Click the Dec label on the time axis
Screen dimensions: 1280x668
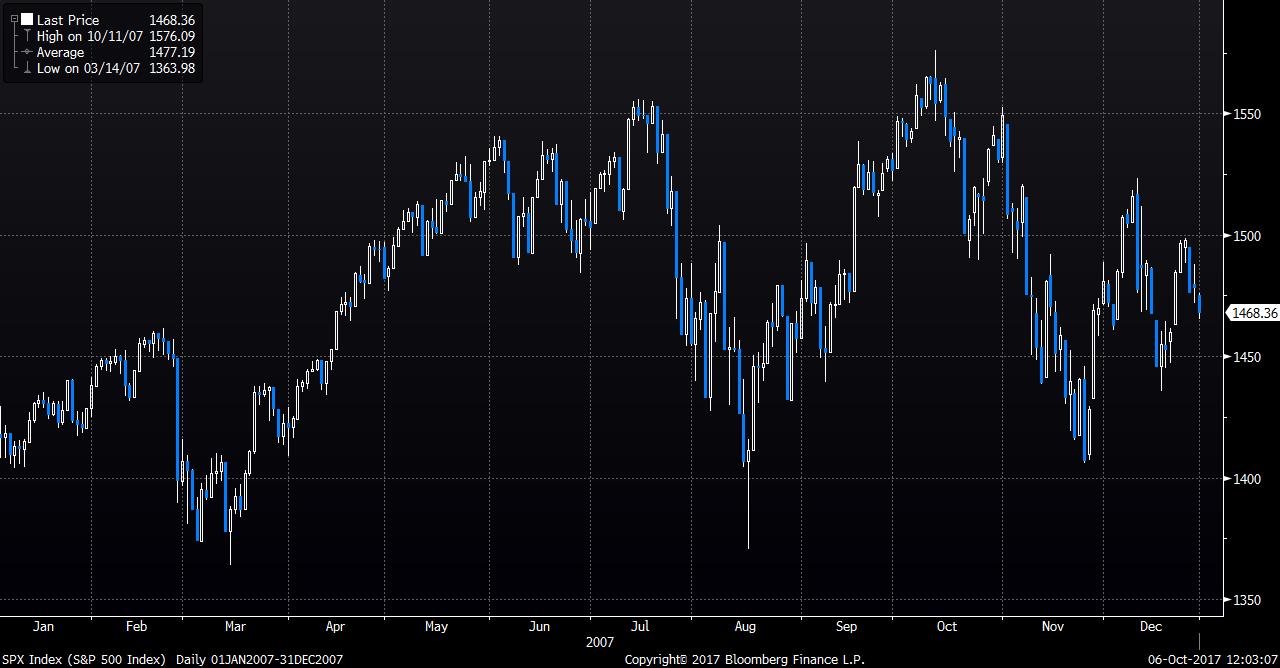pyautogui.click(x=1151, y=627)
